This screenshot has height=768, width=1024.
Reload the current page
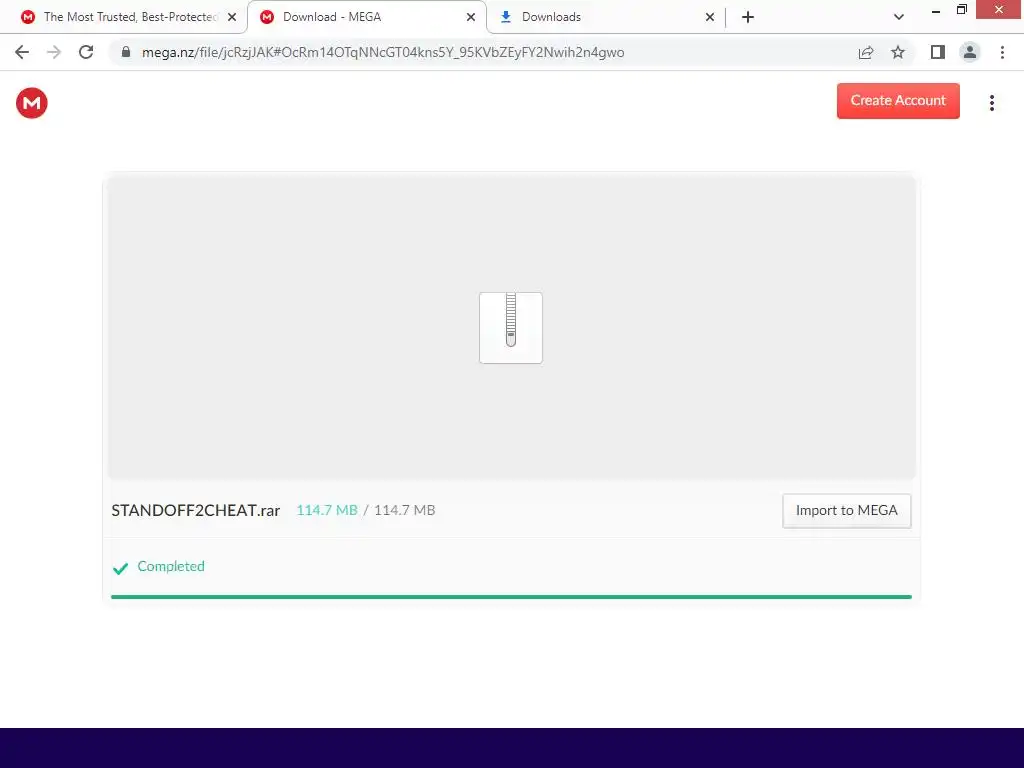pyautogui.click(x=86, y=52)
